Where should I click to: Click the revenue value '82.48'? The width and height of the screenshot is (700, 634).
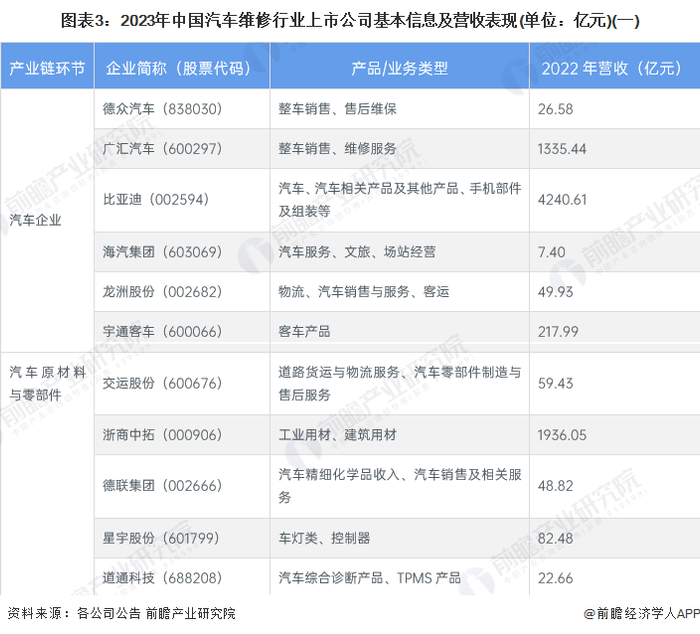pyautogui.click(x=555, y=538)
